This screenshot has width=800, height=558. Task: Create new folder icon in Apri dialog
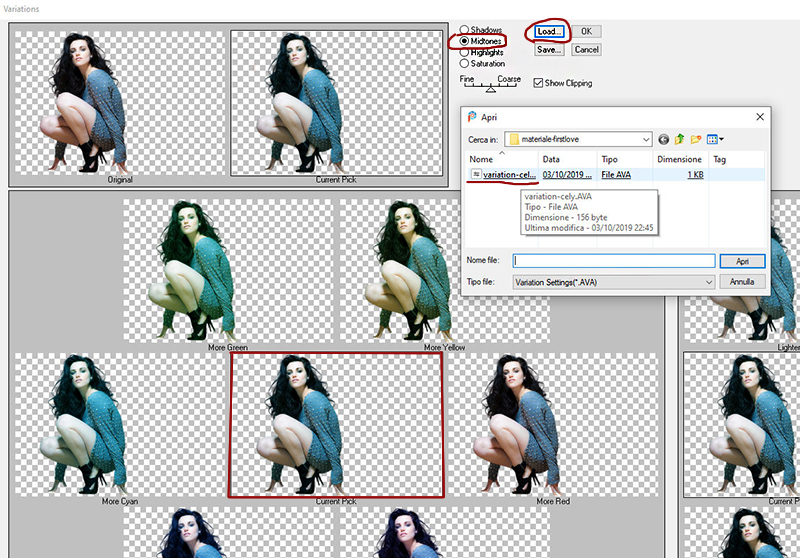(x=695, y=139)
